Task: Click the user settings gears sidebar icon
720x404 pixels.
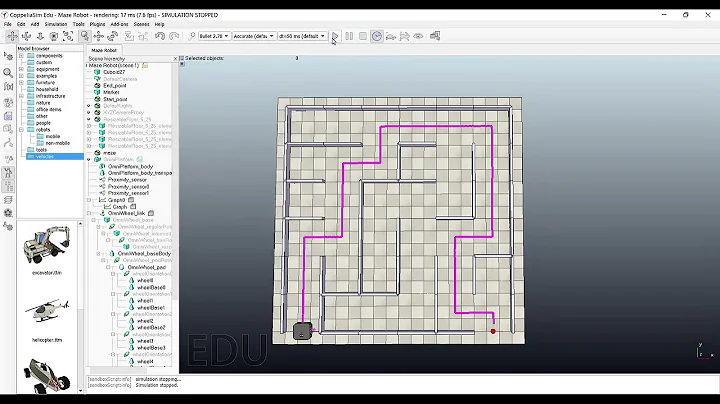Action: [x=8, y=226]
